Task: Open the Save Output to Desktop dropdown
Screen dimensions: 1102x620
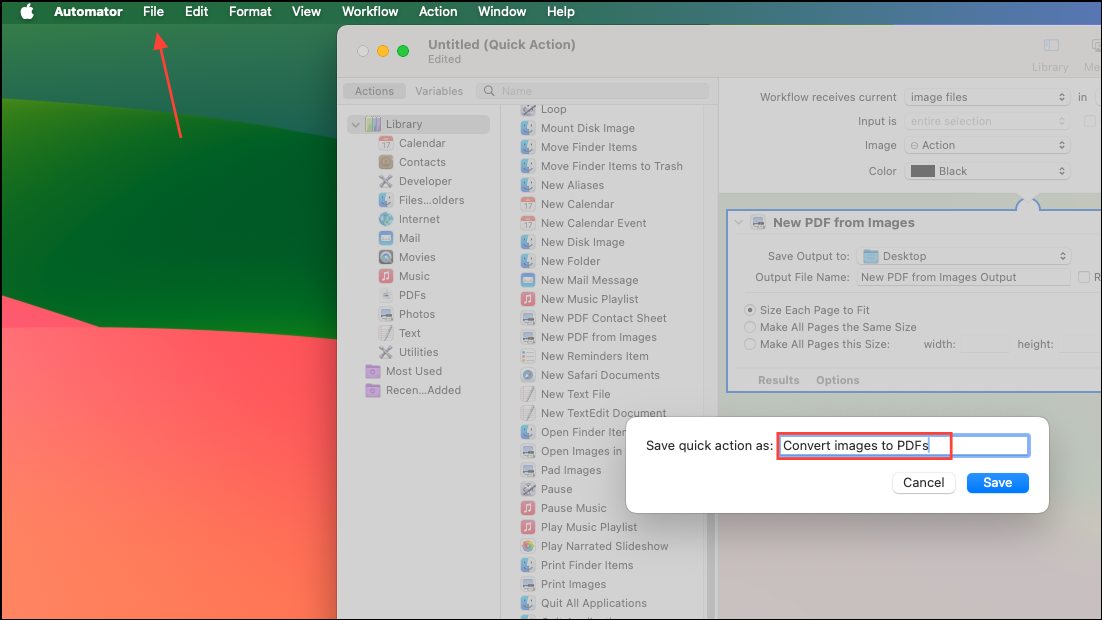Action: coord(964,256)
